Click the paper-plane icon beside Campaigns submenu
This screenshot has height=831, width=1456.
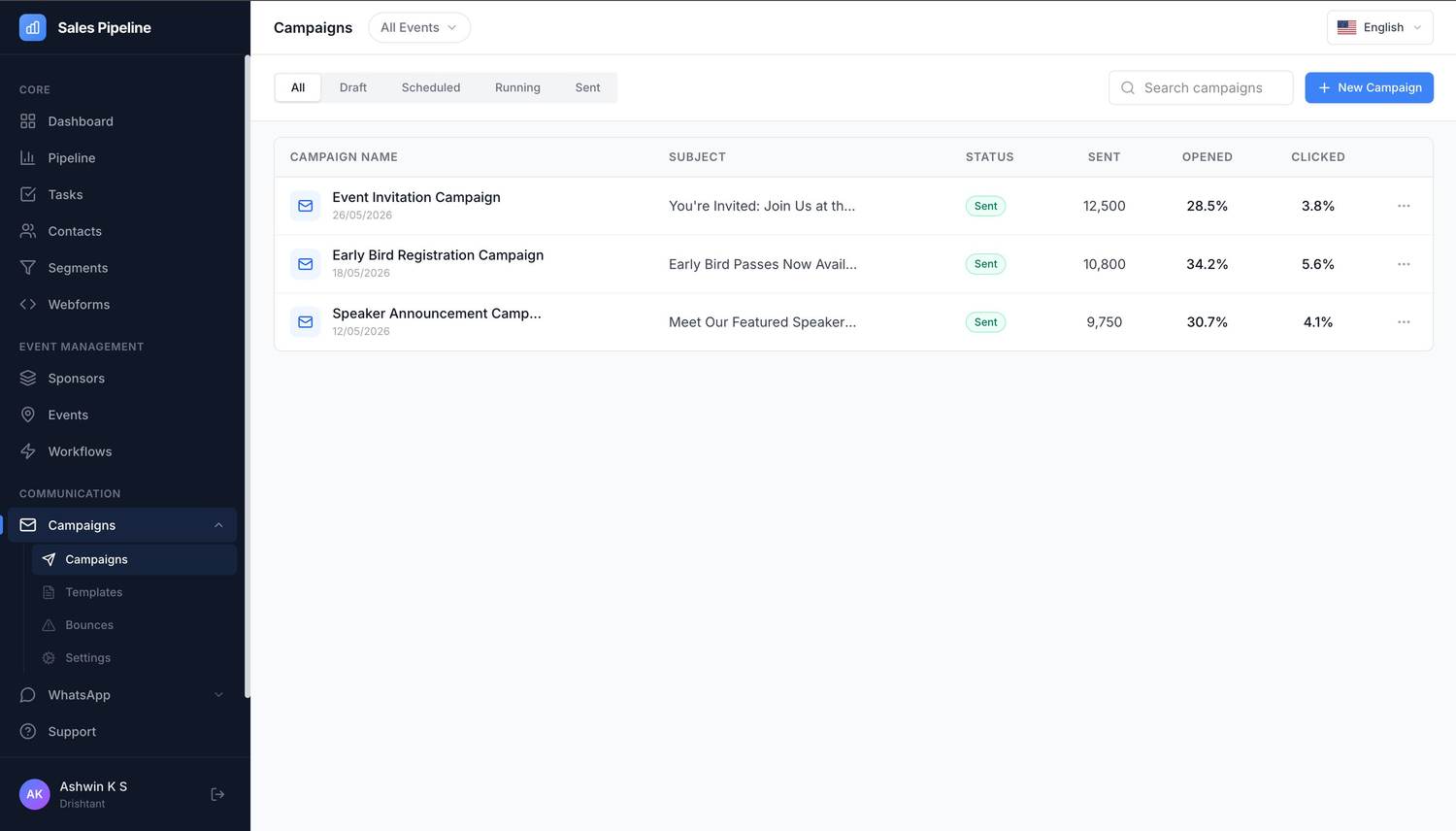coord(49,559)
